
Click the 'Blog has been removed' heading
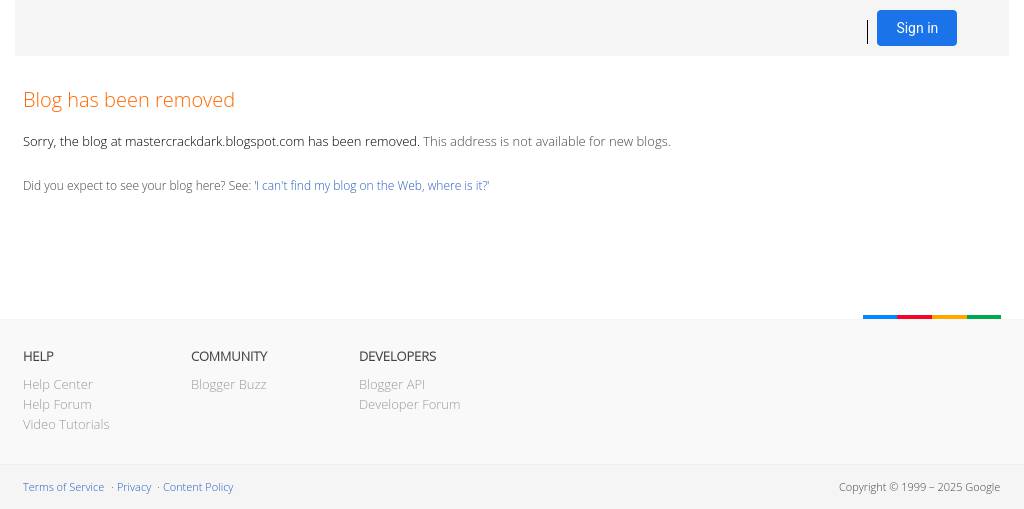point(129,100)
